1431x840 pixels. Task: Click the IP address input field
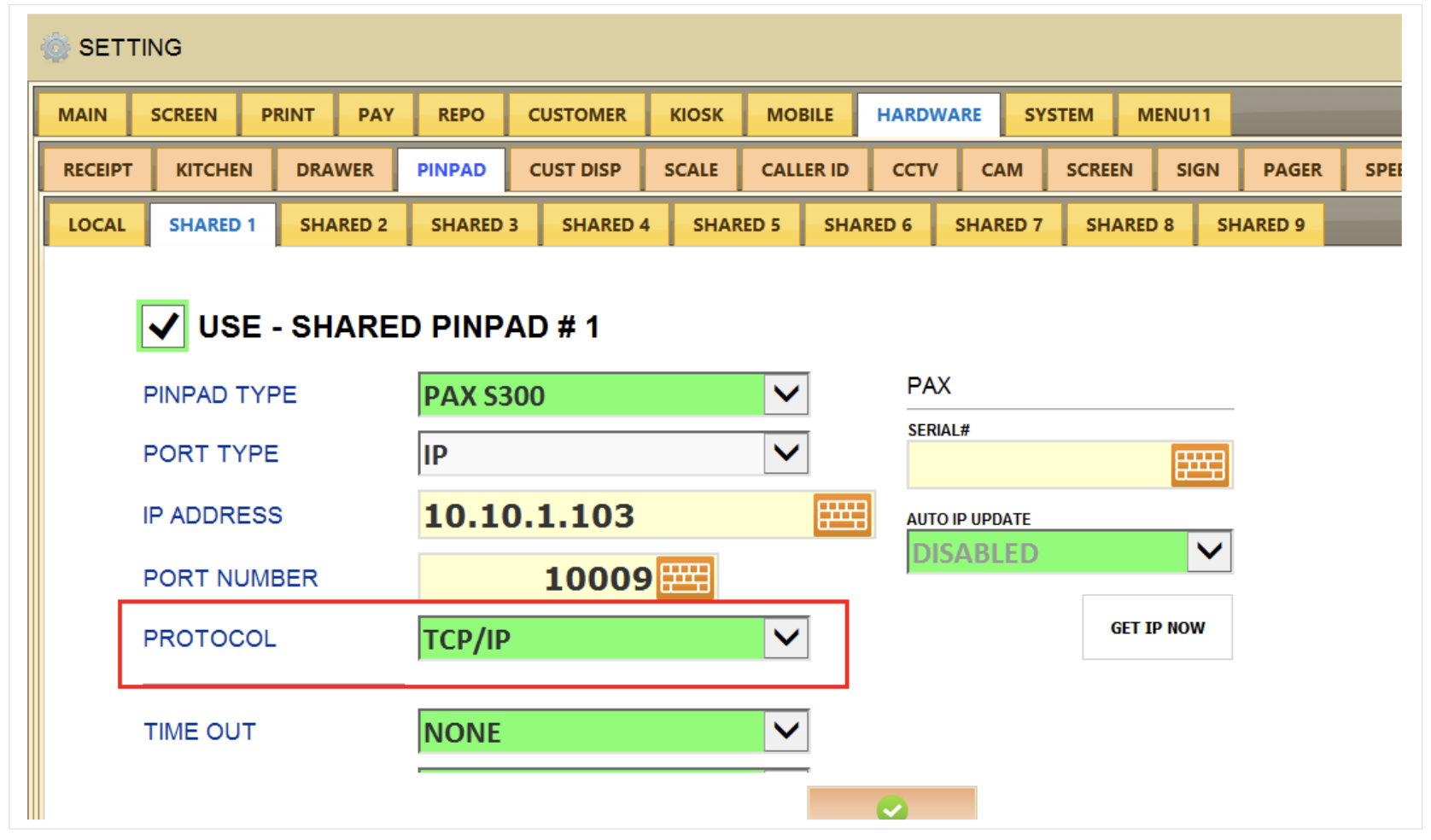point(615,516)
